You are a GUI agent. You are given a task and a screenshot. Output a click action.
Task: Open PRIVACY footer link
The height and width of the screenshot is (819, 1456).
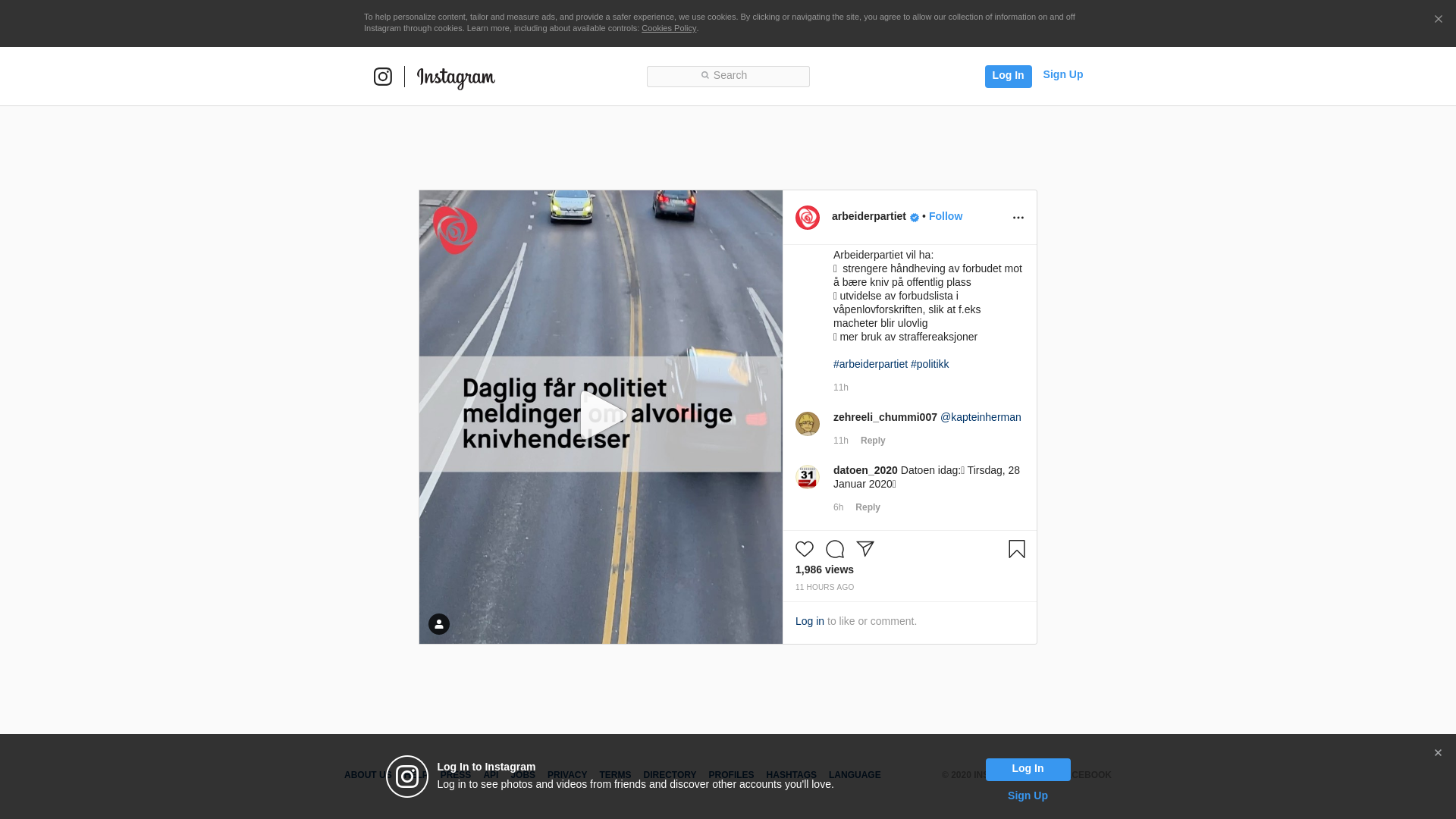click(x=567, y=775)
